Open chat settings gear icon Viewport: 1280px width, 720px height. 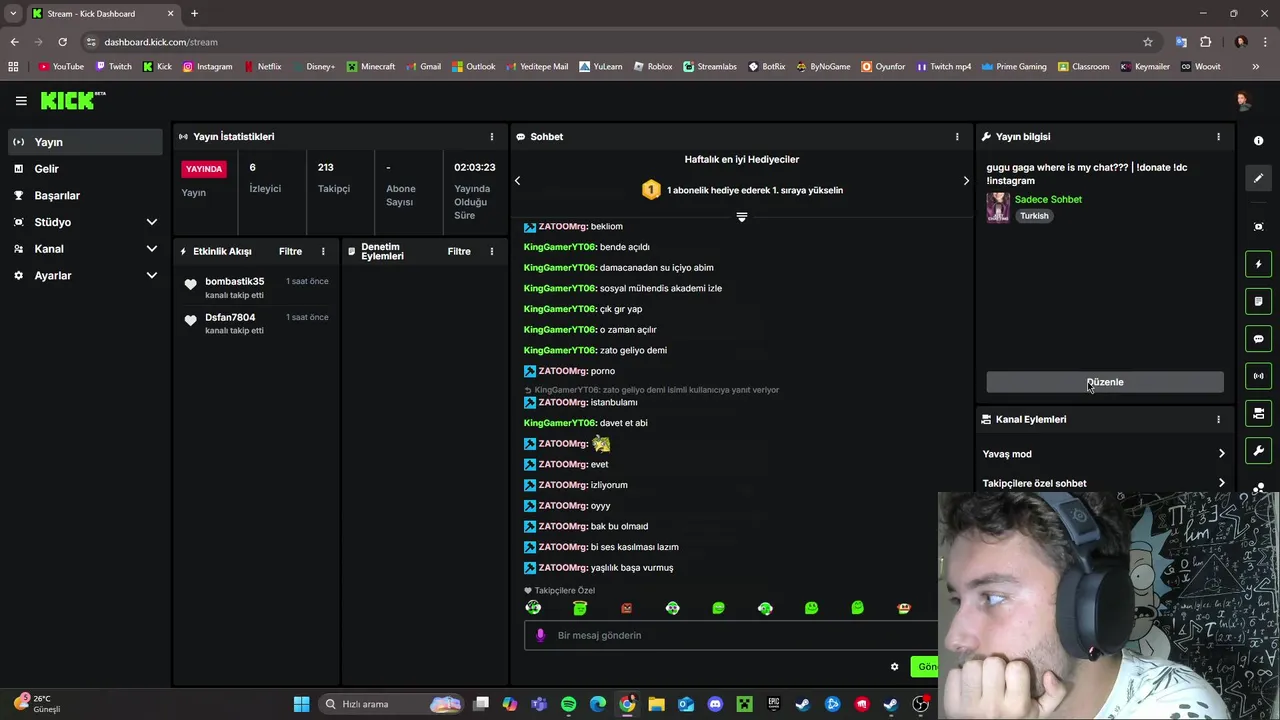point(894,667)
